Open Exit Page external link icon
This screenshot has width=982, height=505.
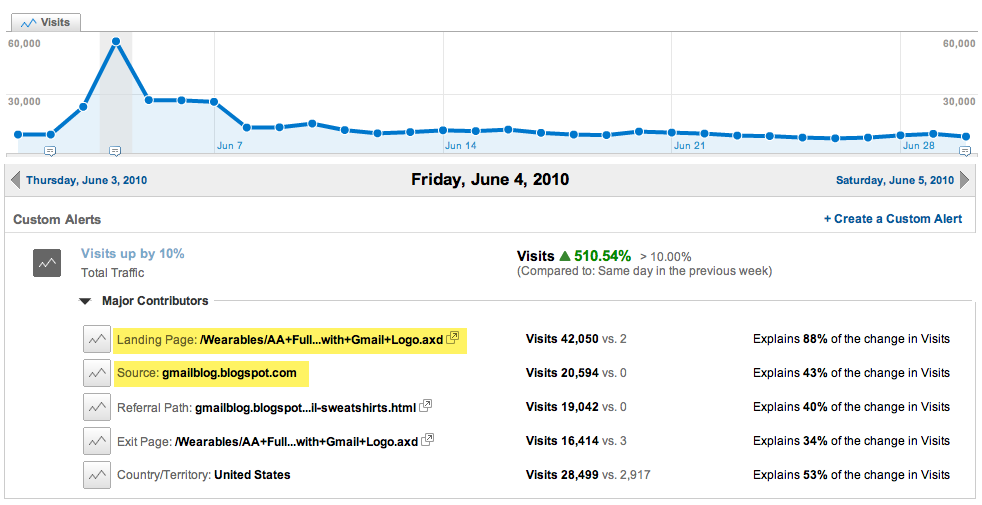pyautogui.click(x=427, y=440)
